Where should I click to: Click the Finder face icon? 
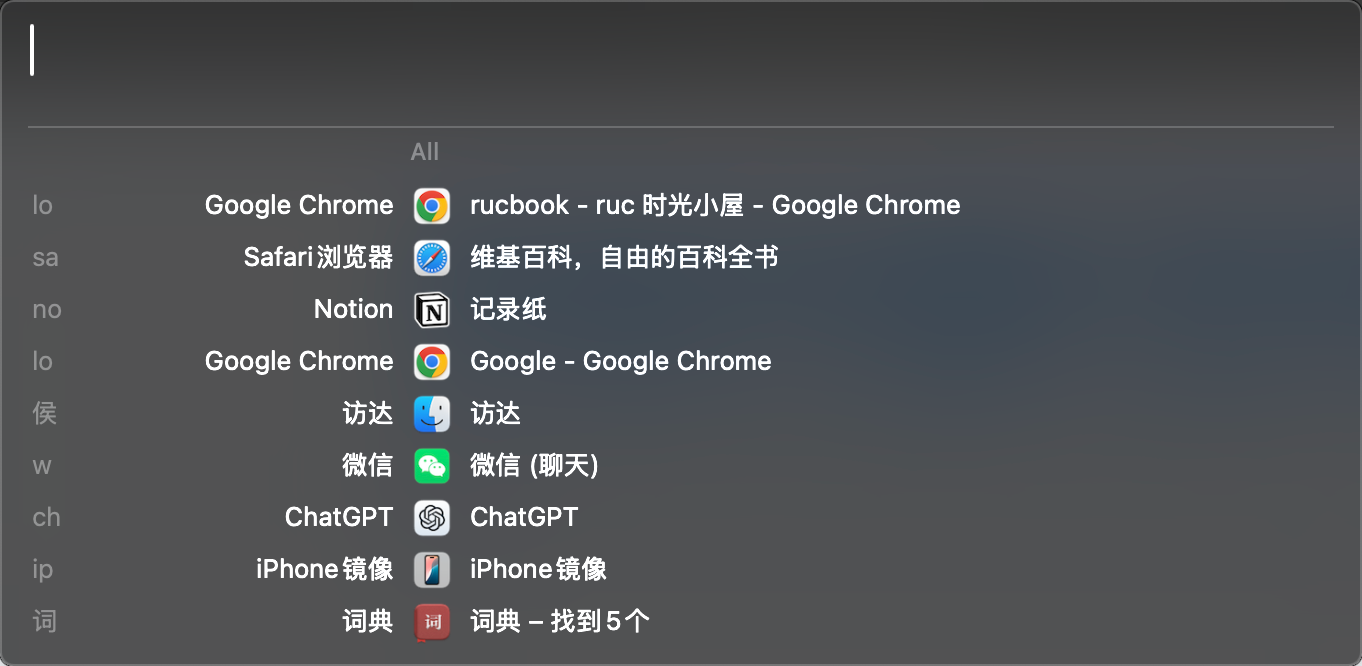click(x=432, y=414)
